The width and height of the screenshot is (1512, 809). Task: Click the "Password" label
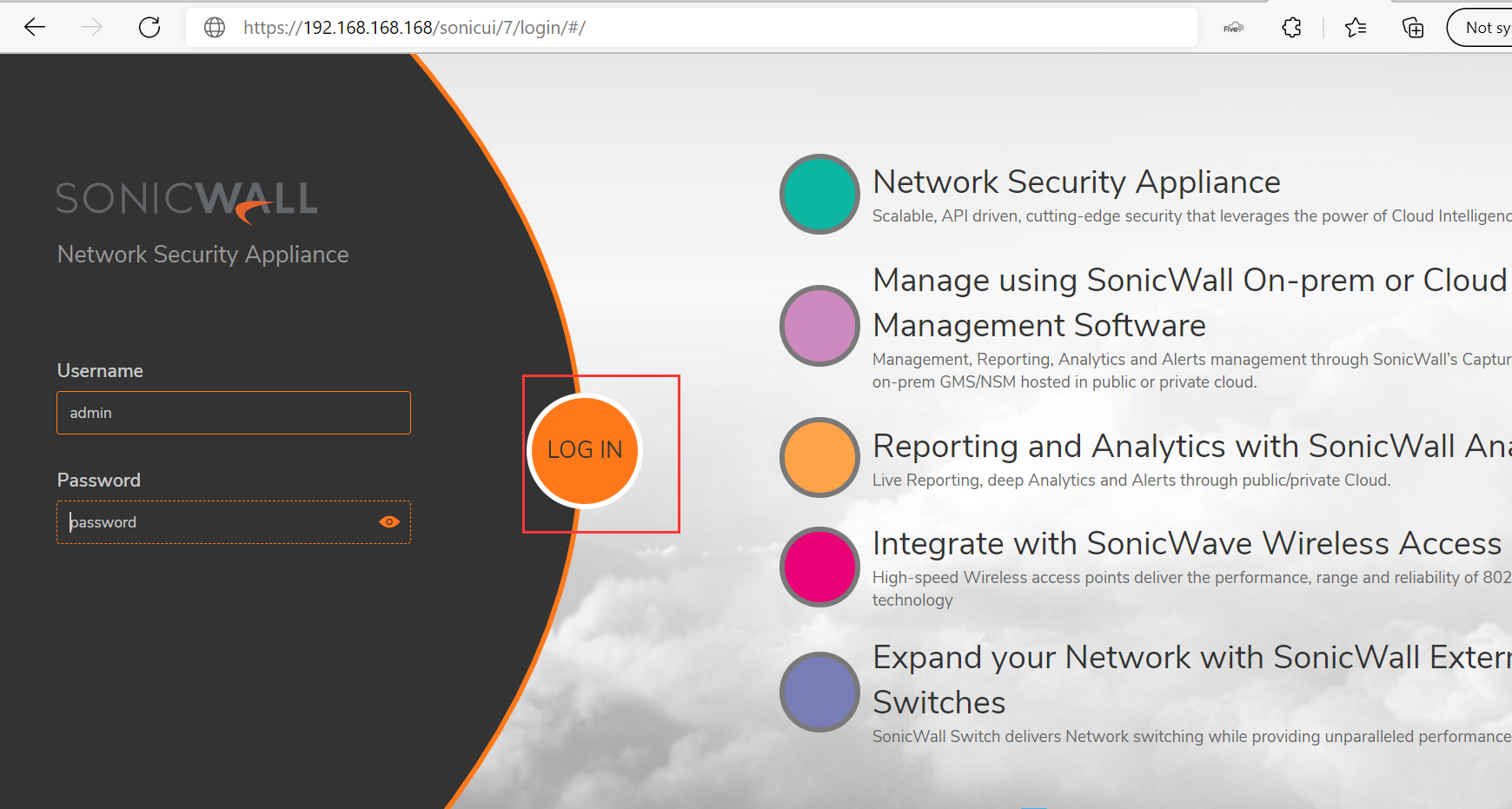pyautogui.click(x=98, y=481)
